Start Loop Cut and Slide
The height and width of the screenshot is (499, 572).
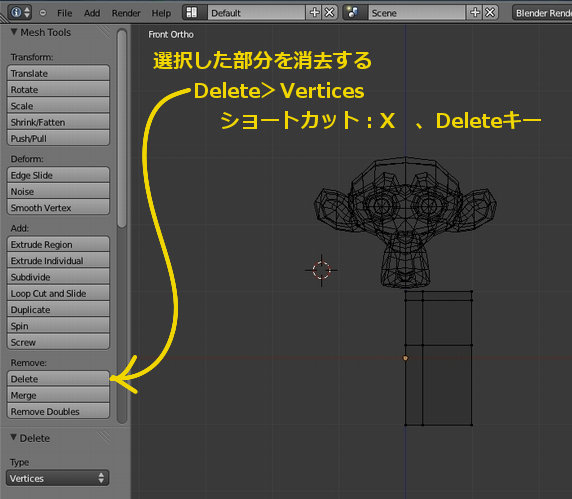58,293
